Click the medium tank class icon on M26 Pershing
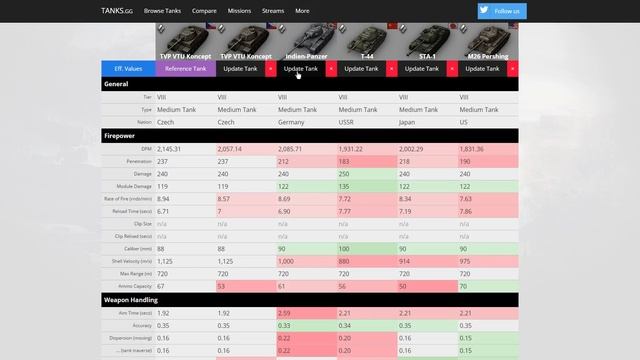Image resolution: width=640 pixels, height=360 pixels. pos(463,28)
